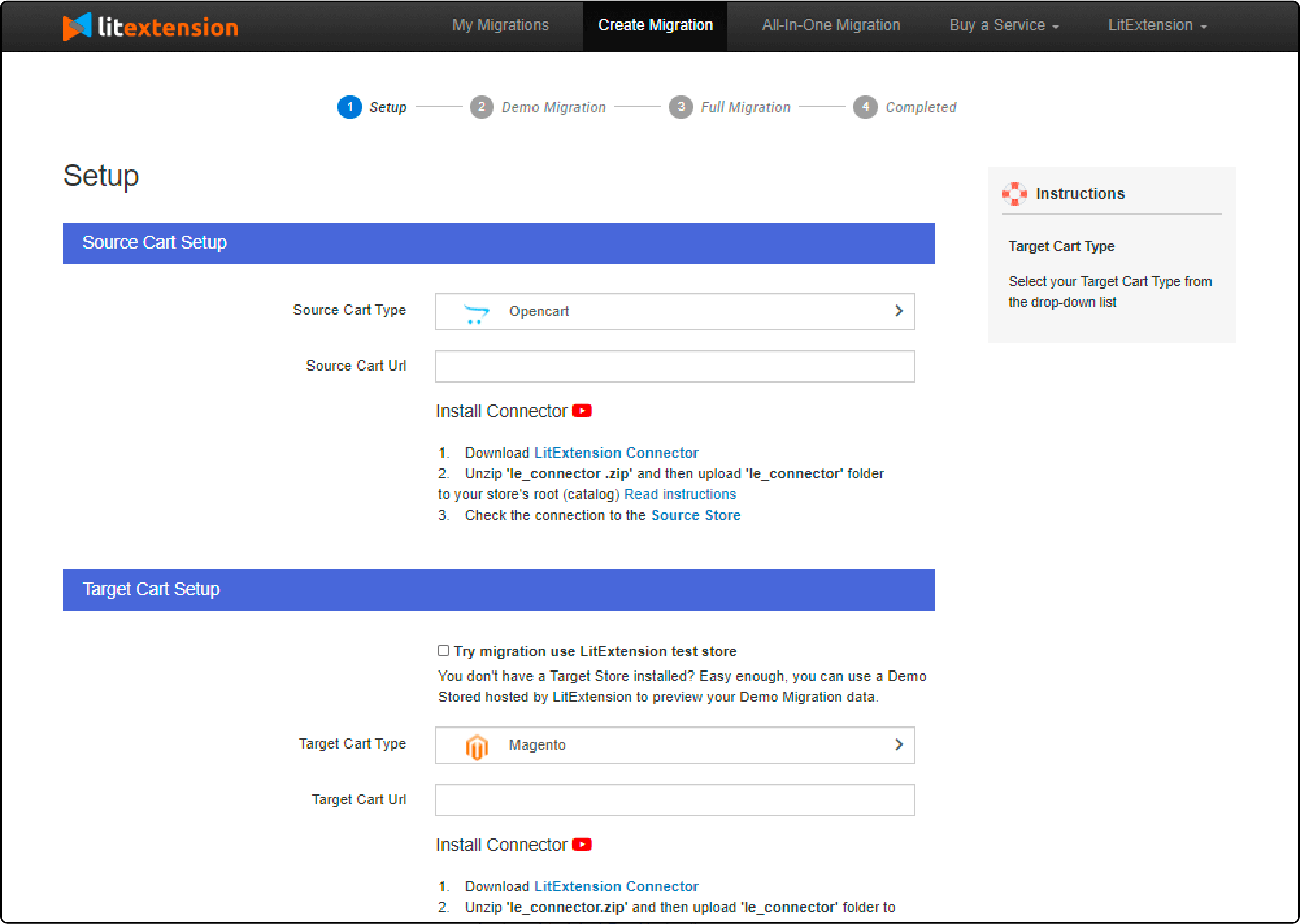The width and height of the screenshot is (1300, 924).
Task: Click the Source Cart Url input field
Action: point(676,365)
